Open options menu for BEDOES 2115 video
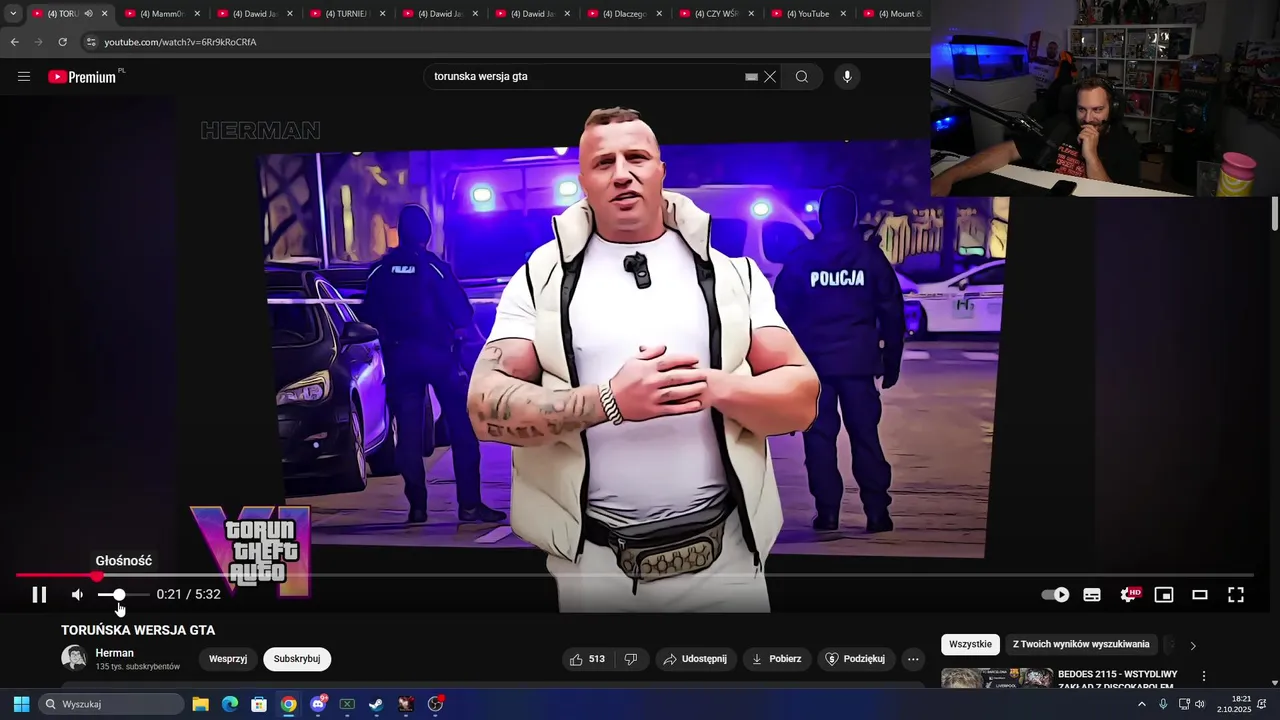Viewport: 1280px width, 720px height. click(1204, 676)
